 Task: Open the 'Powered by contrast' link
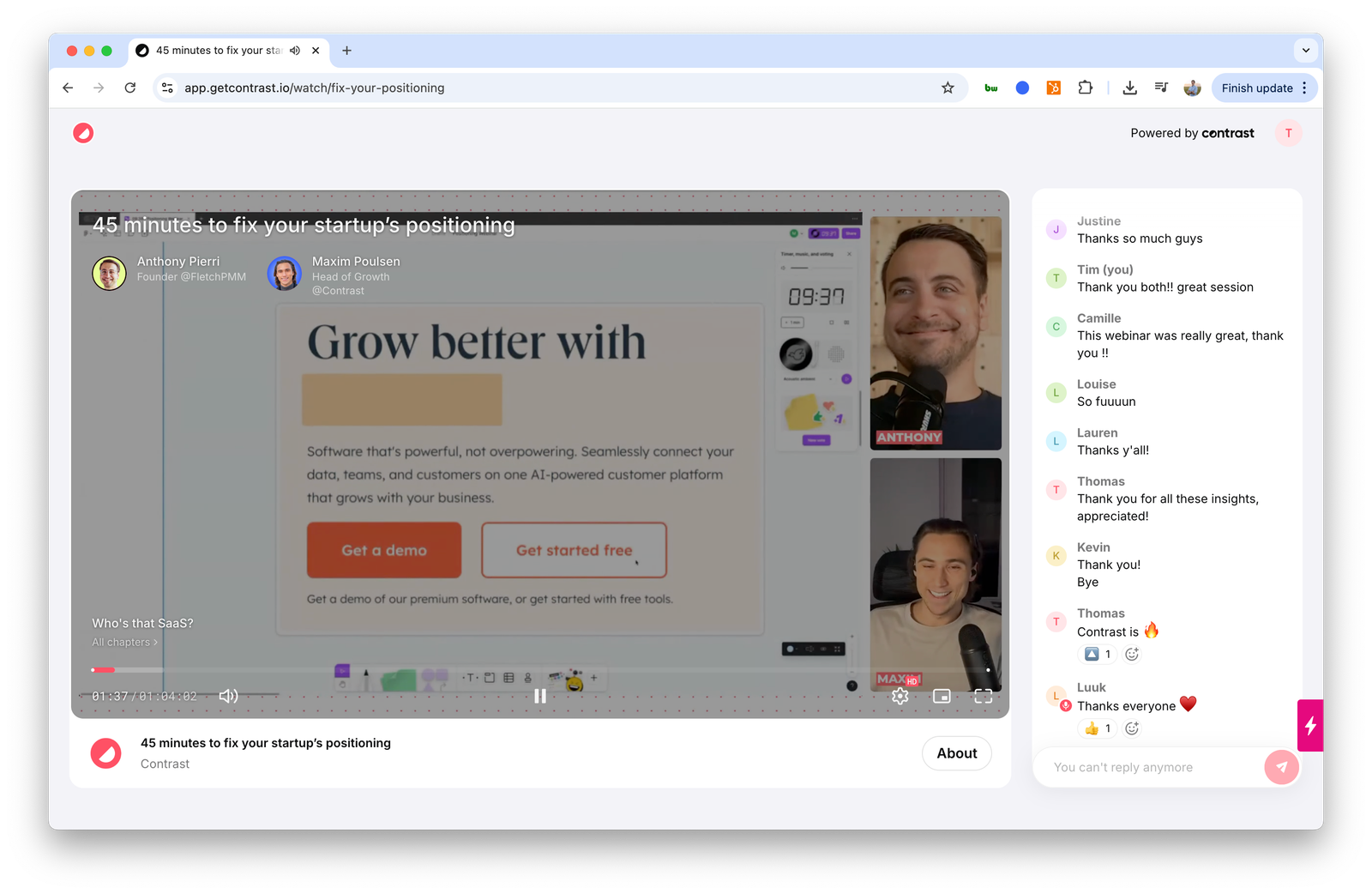(x=1192, y=133)
